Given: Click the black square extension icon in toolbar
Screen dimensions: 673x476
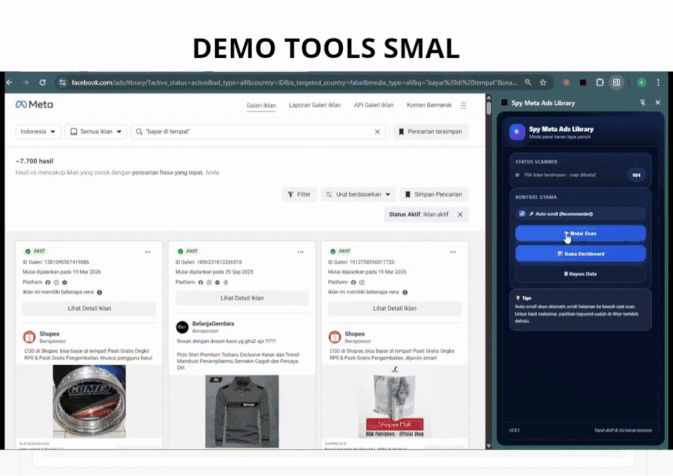Looking at the screenshot, I should point(583,82).
